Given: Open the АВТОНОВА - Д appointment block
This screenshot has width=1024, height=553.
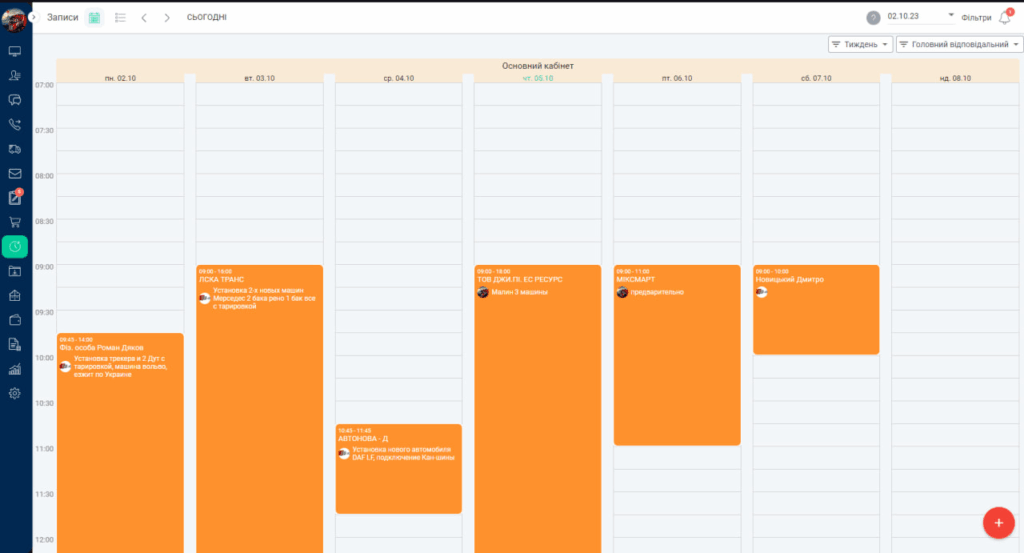Looking at the screenshot, I should (x=398, y=470).
